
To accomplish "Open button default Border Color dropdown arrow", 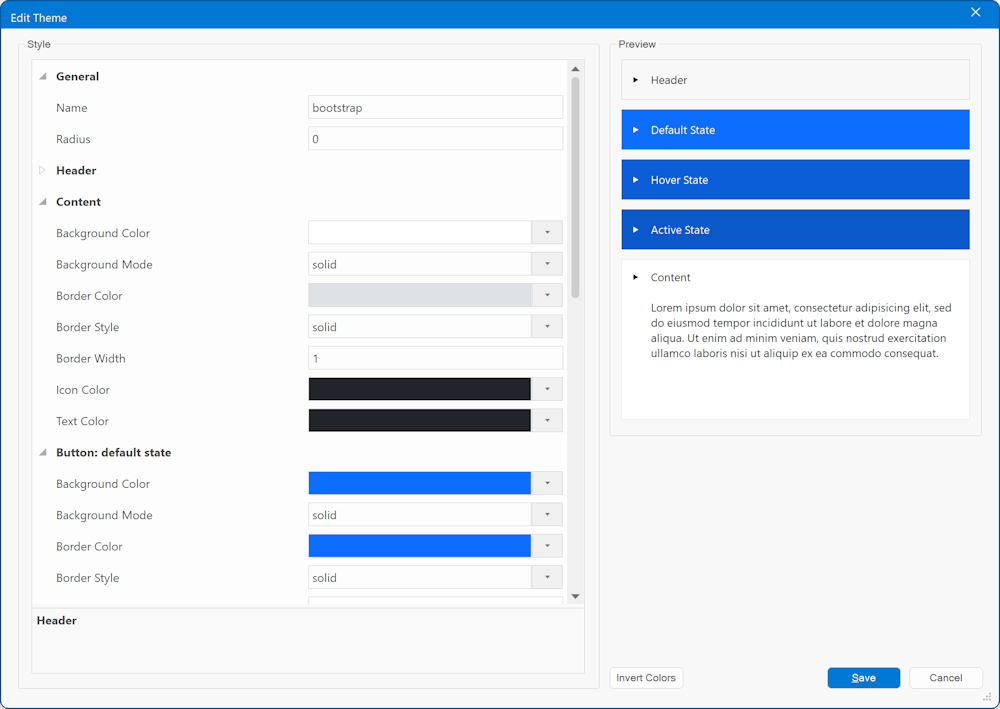I will coord(547,547).
